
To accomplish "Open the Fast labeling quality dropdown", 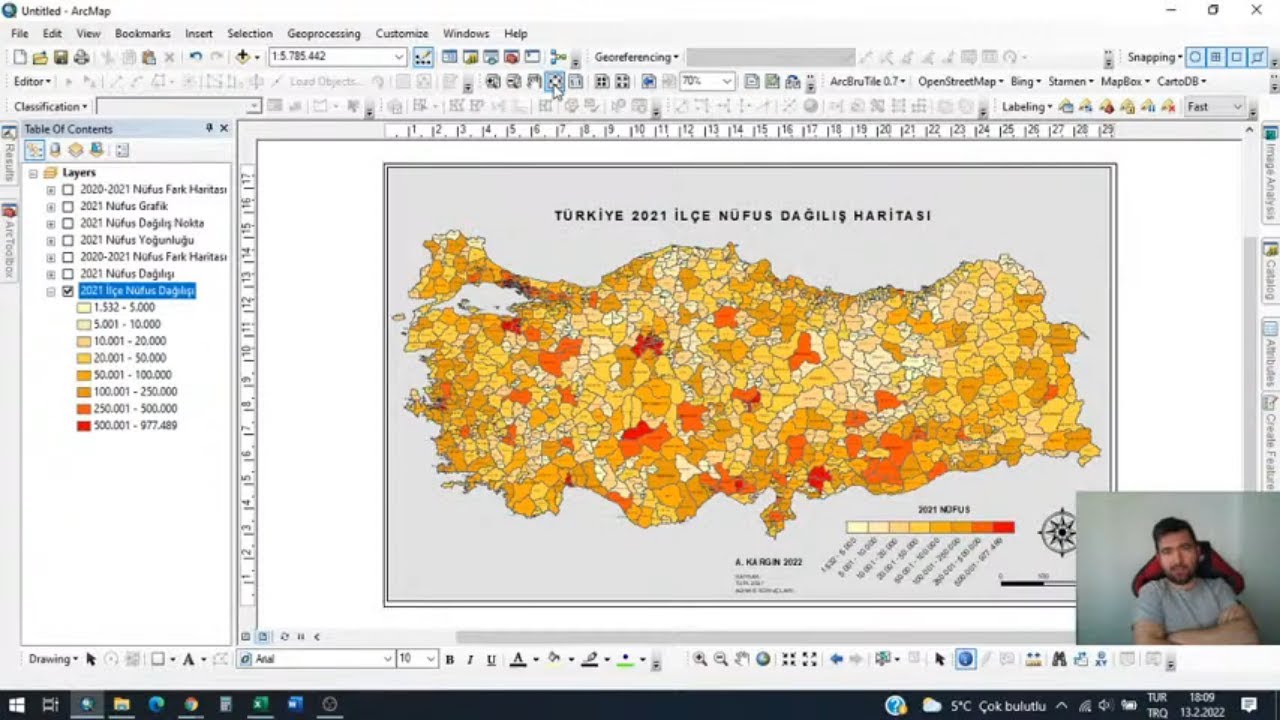I will pos(1238,106).
